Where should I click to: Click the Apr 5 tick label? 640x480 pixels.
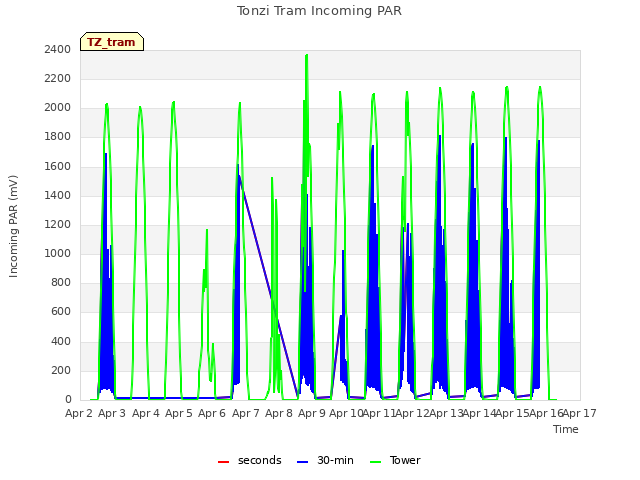pyautogui.click(x=179, y=413)
